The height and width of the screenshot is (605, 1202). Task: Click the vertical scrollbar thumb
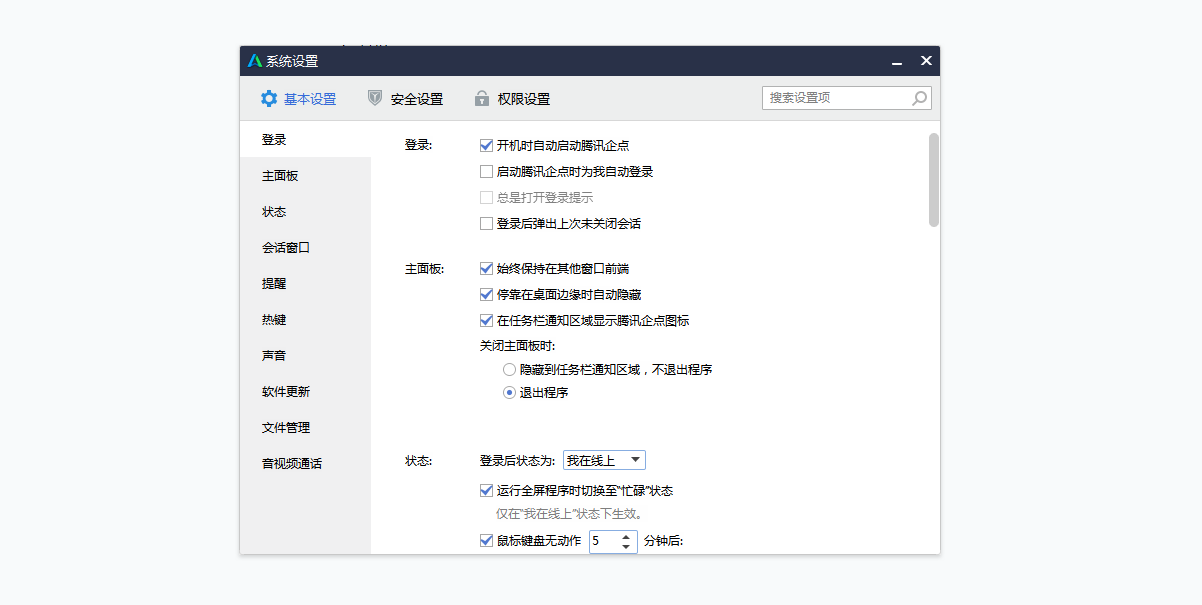934,180
